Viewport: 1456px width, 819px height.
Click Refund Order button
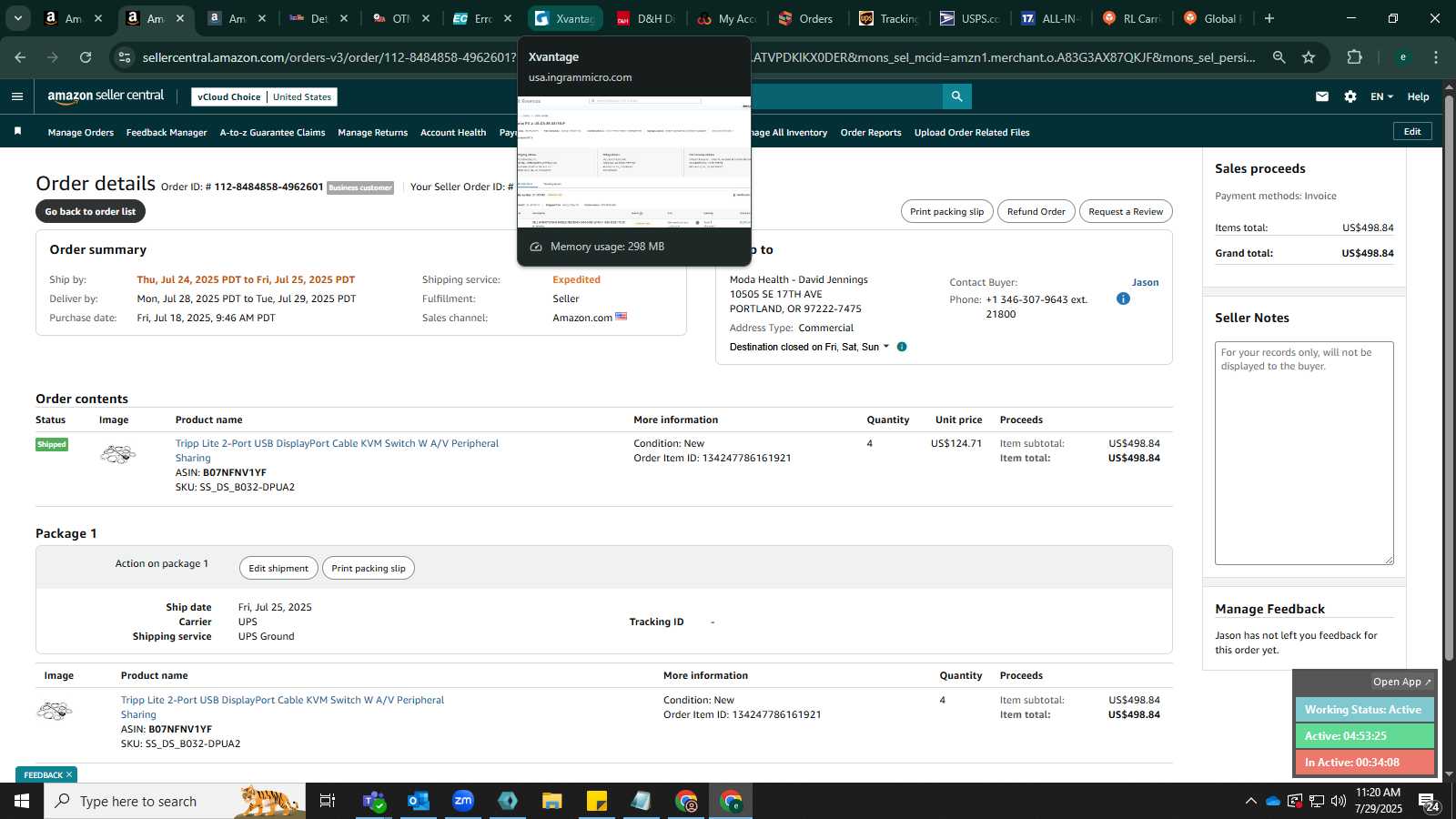point(1036,212)
